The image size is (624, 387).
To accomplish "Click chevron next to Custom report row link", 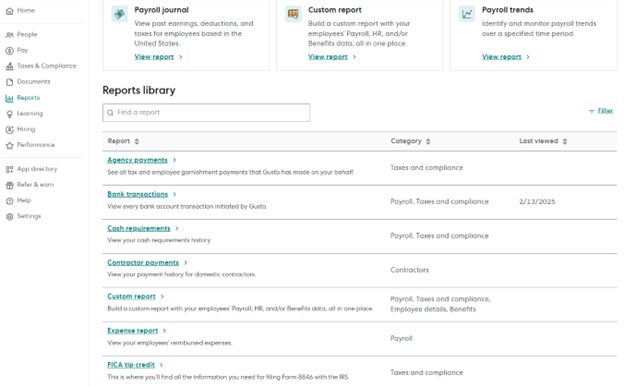I will (x=162, y=297).
